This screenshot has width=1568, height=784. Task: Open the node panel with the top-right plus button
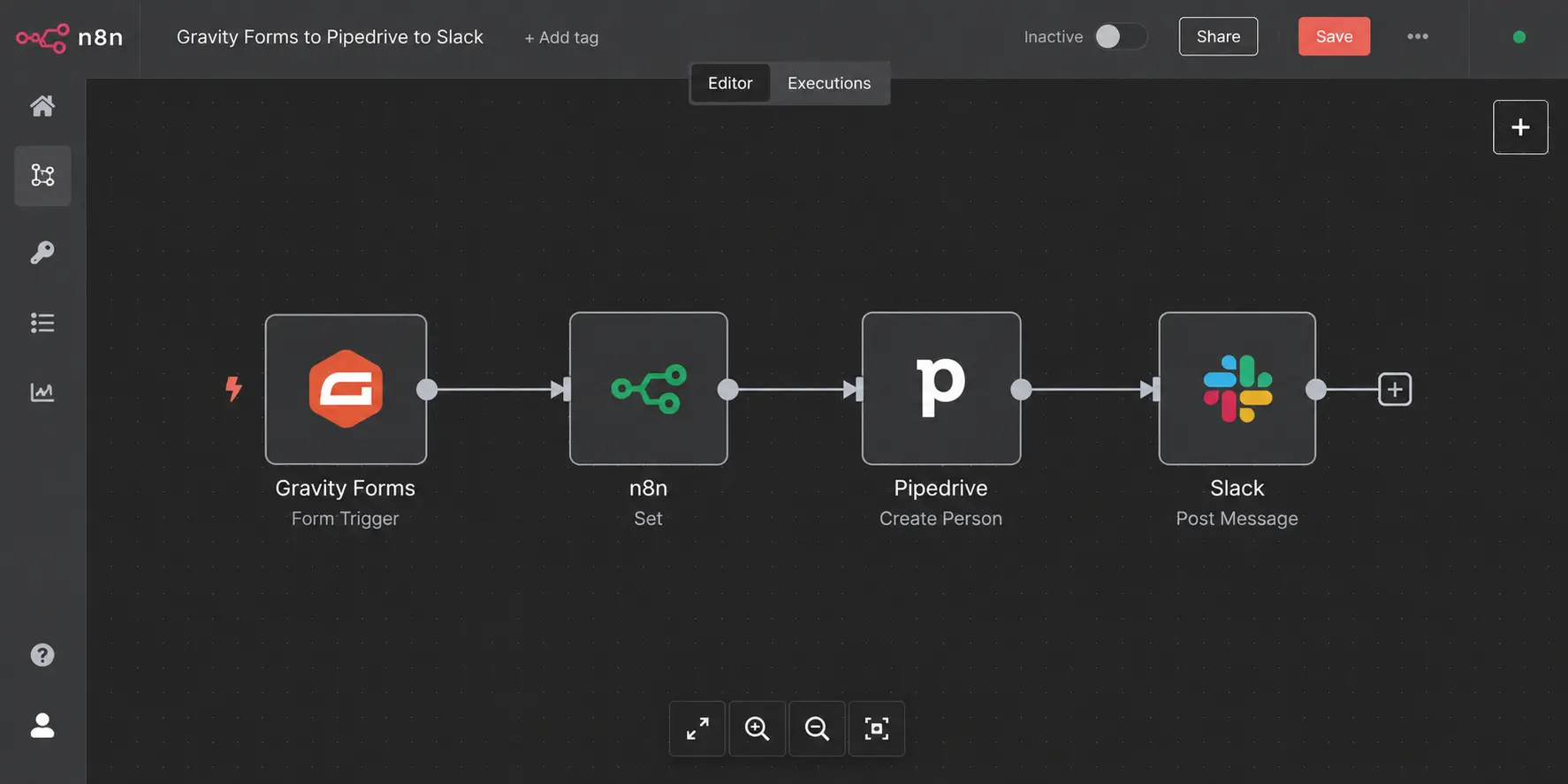tap(1520, 127)
